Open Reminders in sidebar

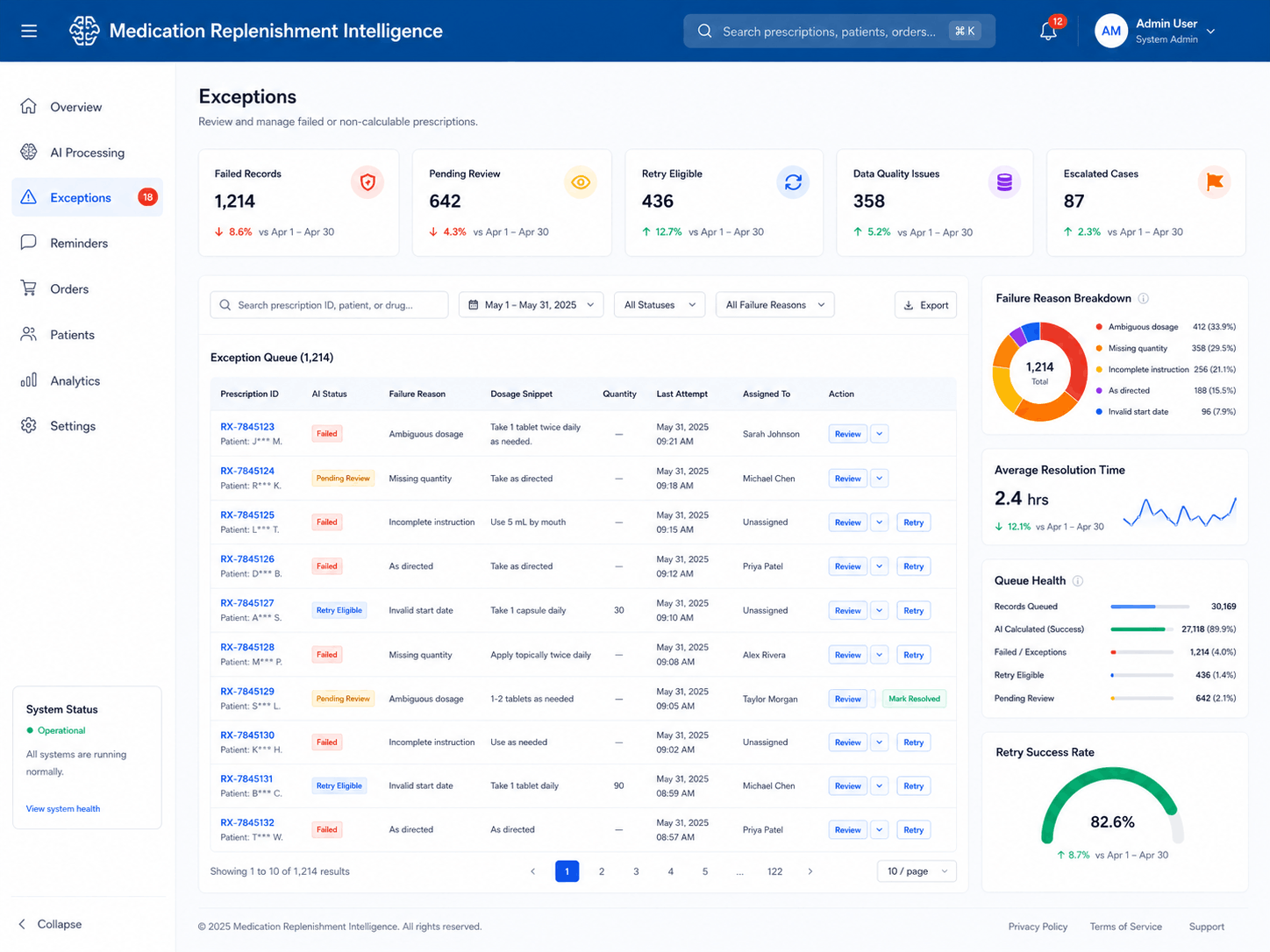coord(87,244)
